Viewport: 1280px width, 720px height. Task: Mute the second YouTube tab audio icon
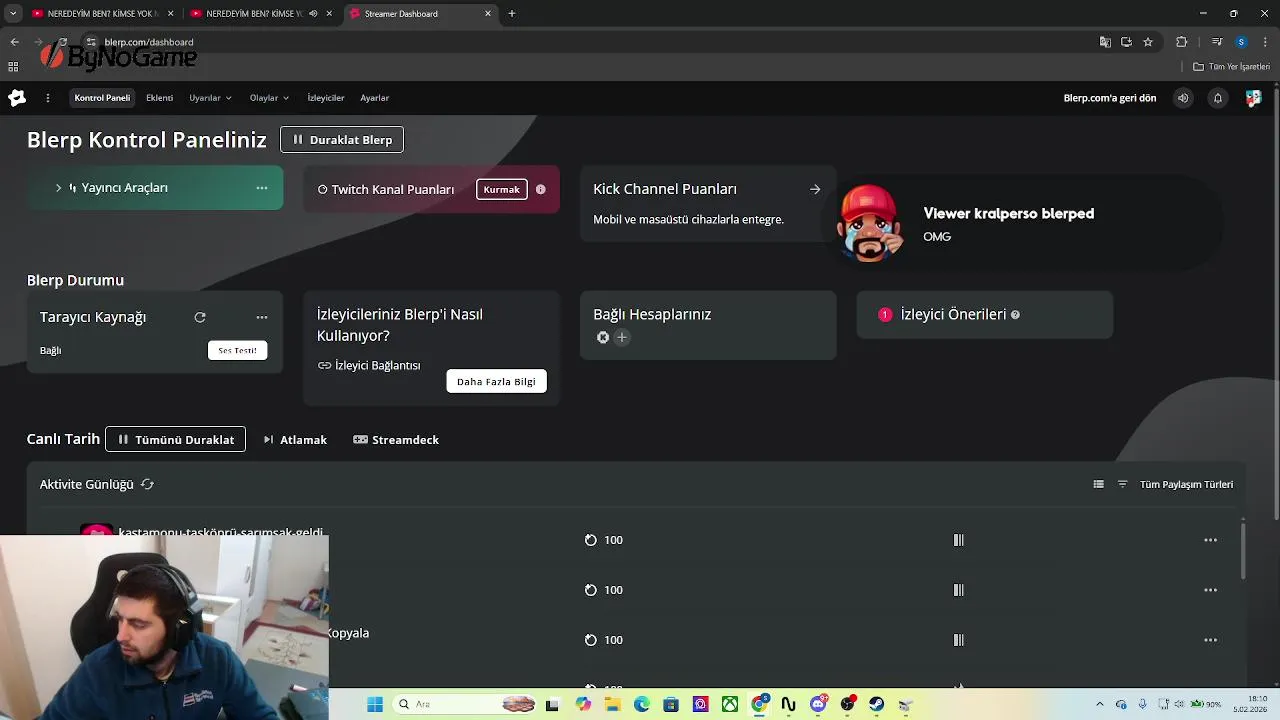[313, 14]
